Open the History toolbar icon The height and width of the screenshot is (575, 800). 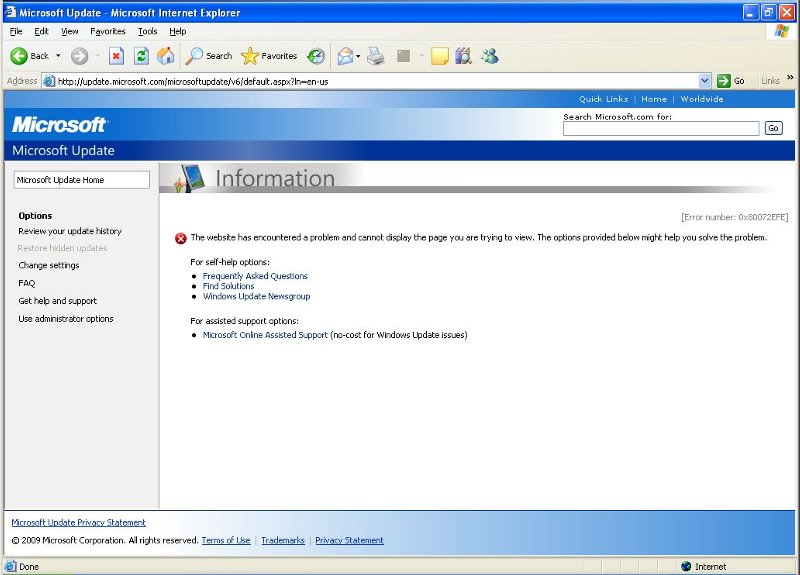tap(316, 56)
